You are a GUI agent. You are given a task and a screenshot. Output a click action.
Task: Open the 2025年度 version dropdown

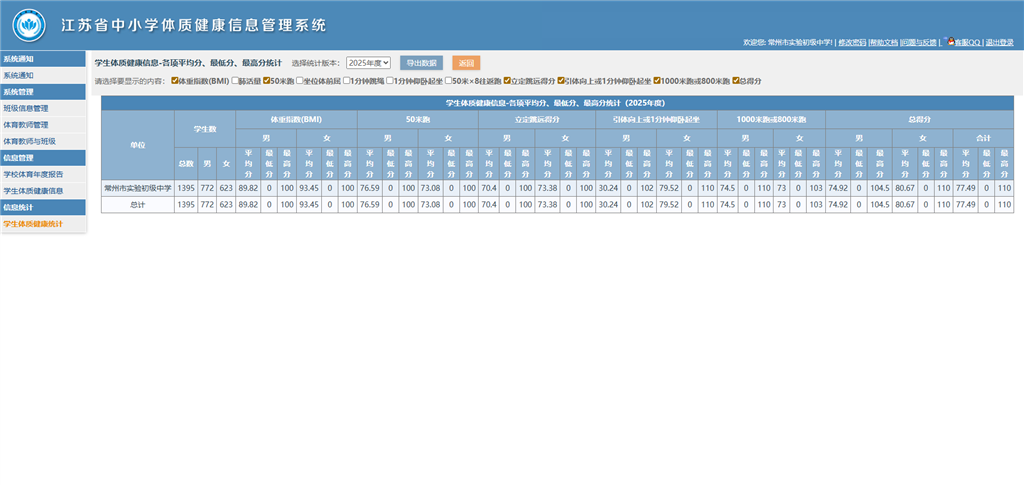pos(368,62)
